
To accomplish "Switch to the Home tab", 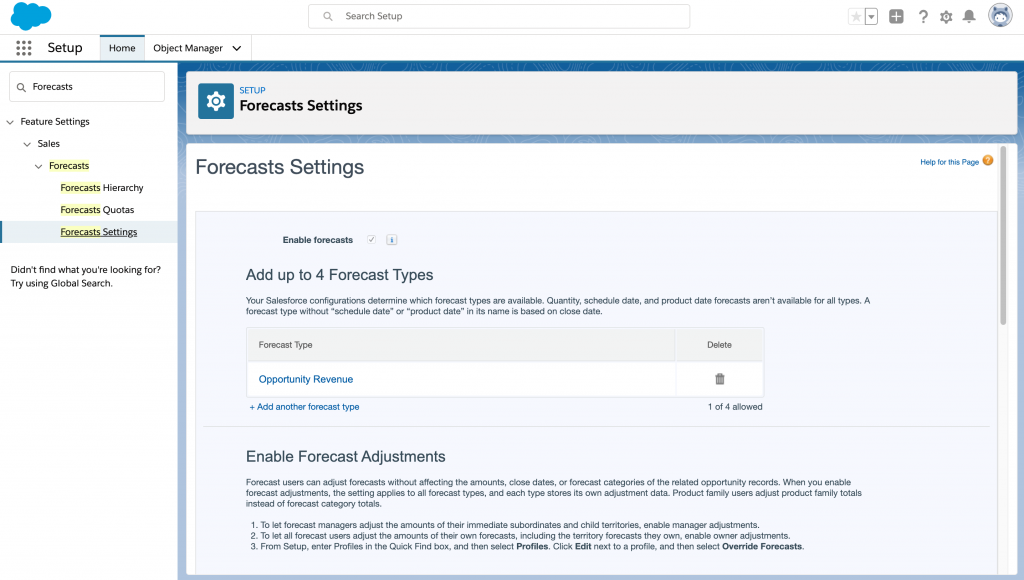I will tap(122, 48).
